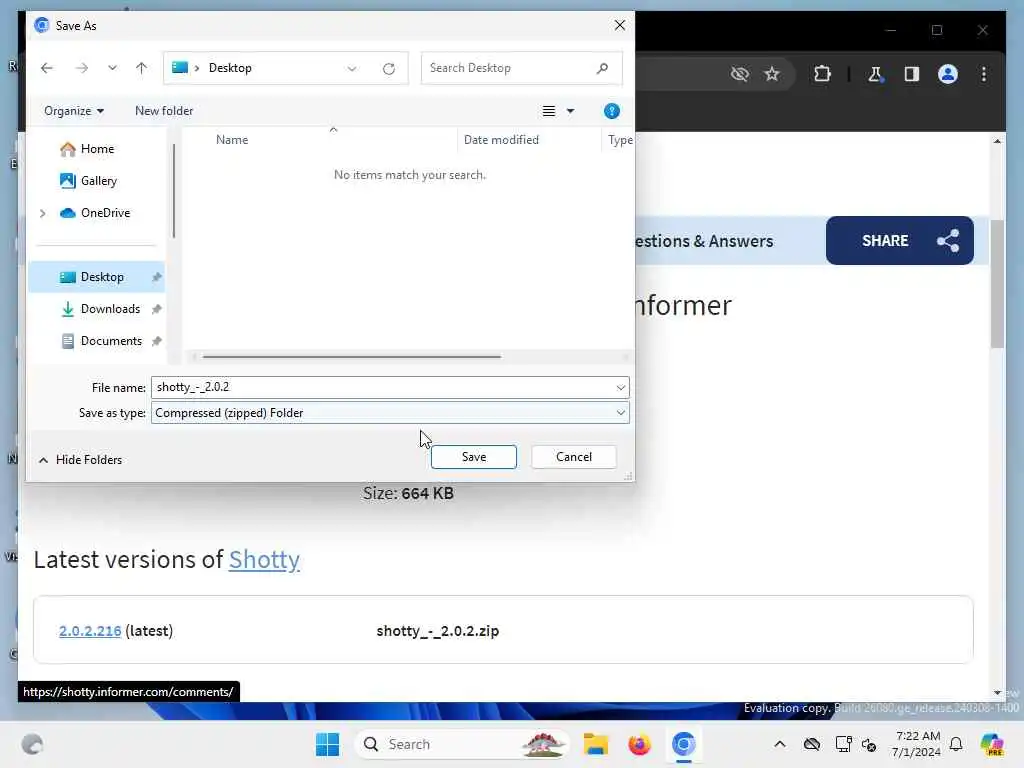
Task: Change the view layout icon
Action: (x=549, y=111)
